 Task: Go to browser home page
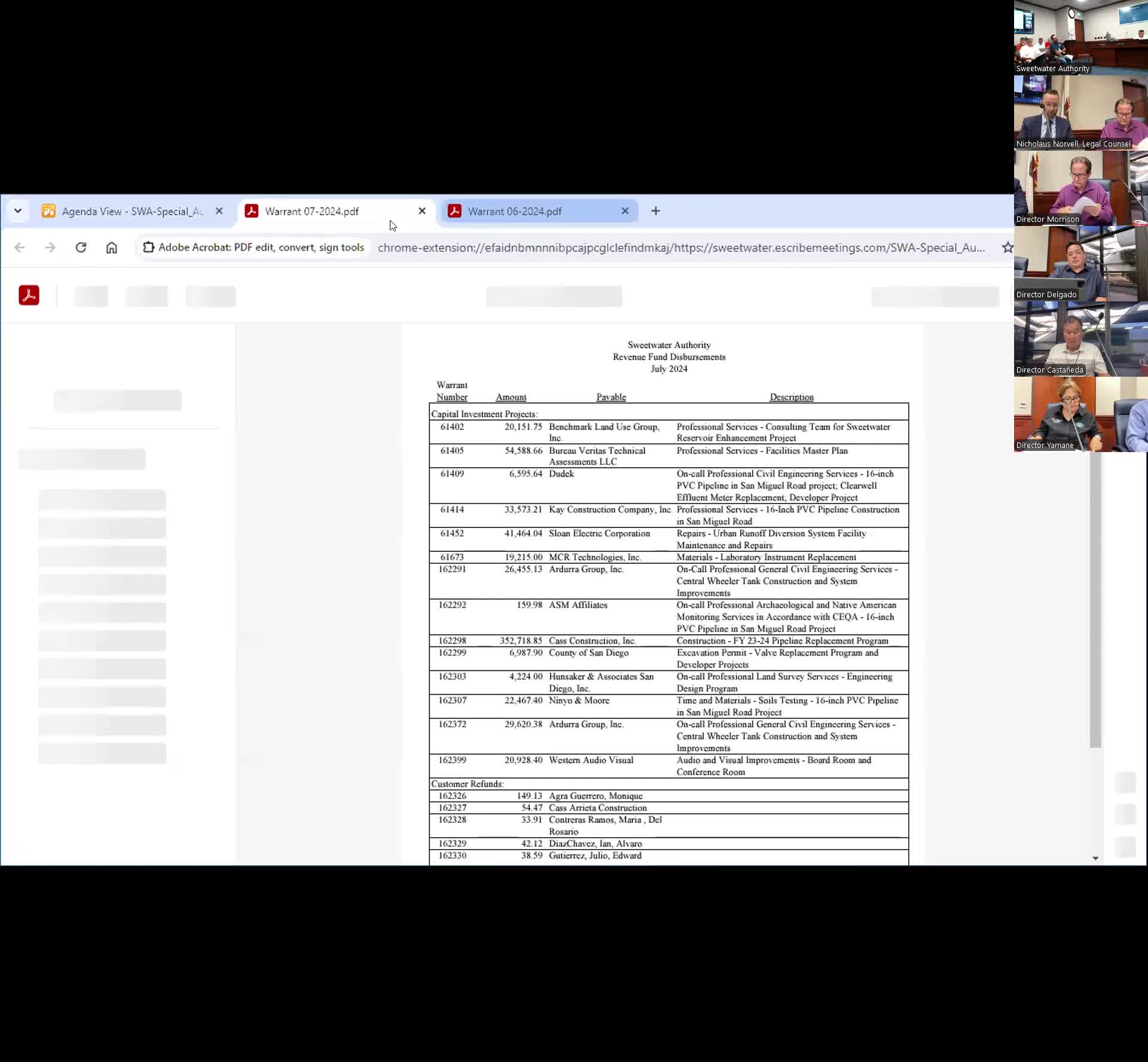pos(112,248)
